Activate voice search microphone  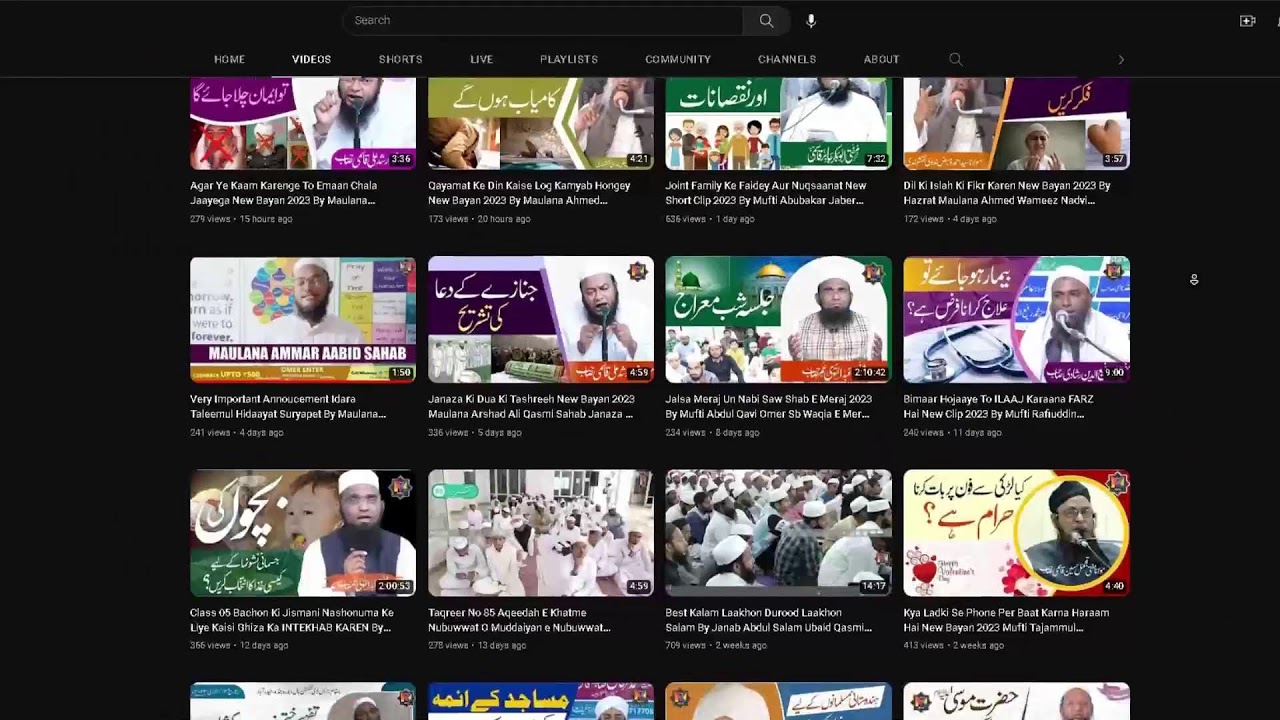[x=811, y=20]
